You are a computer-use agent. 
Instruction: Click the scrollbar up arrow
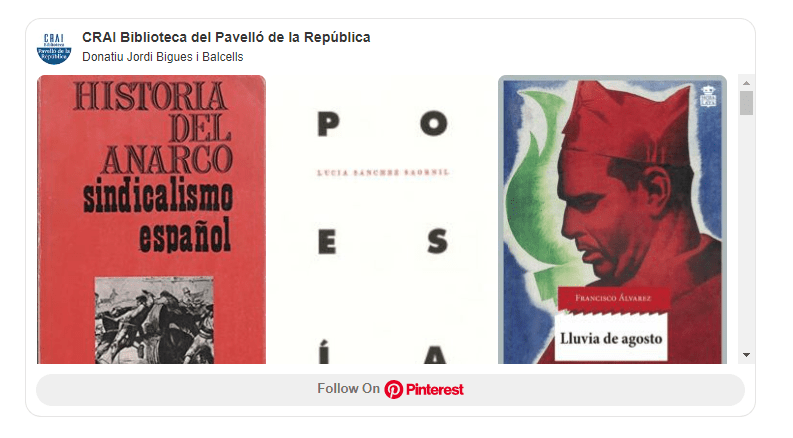pos(746,82)
